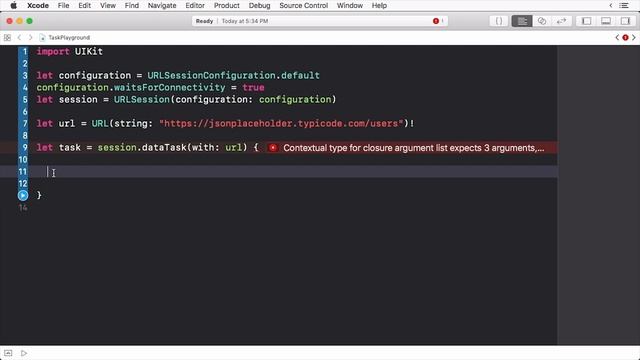Click the jsonplaceholder URL string
Screen dimensions: 640x360
coord(281,123)
